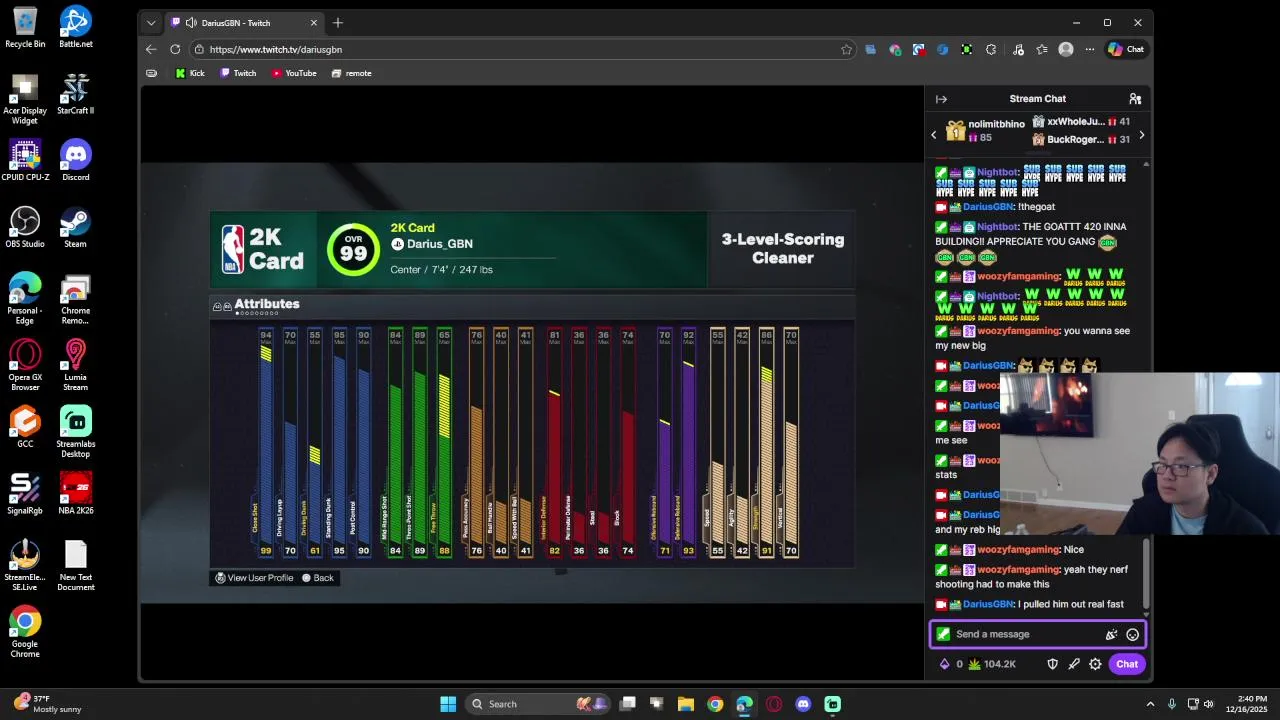1280x720 pixels.
Task: Click the chat scrollbar
Action: (1146, 574)
